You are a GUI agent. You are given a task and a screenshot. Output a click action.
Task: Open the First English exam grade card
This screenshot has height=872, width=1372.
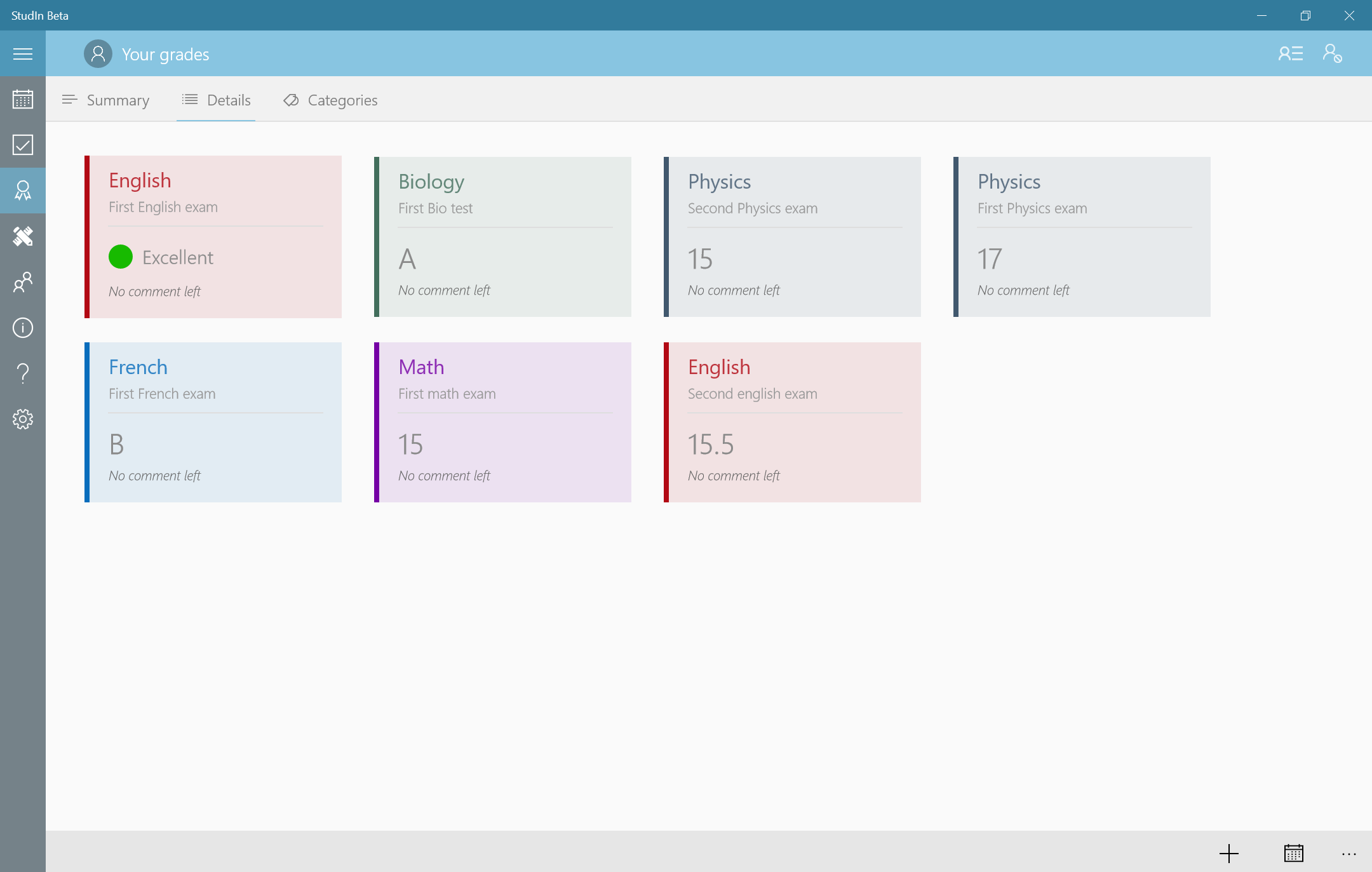tap(213, 236)
